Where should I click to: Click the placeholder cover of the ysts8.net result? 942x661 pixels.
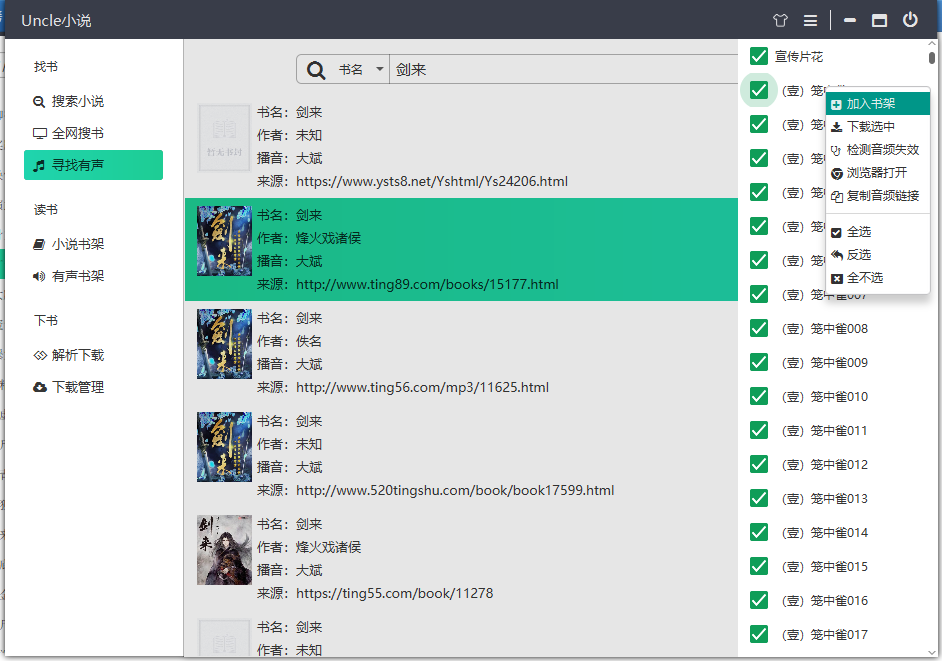click(x=224, y=138)
